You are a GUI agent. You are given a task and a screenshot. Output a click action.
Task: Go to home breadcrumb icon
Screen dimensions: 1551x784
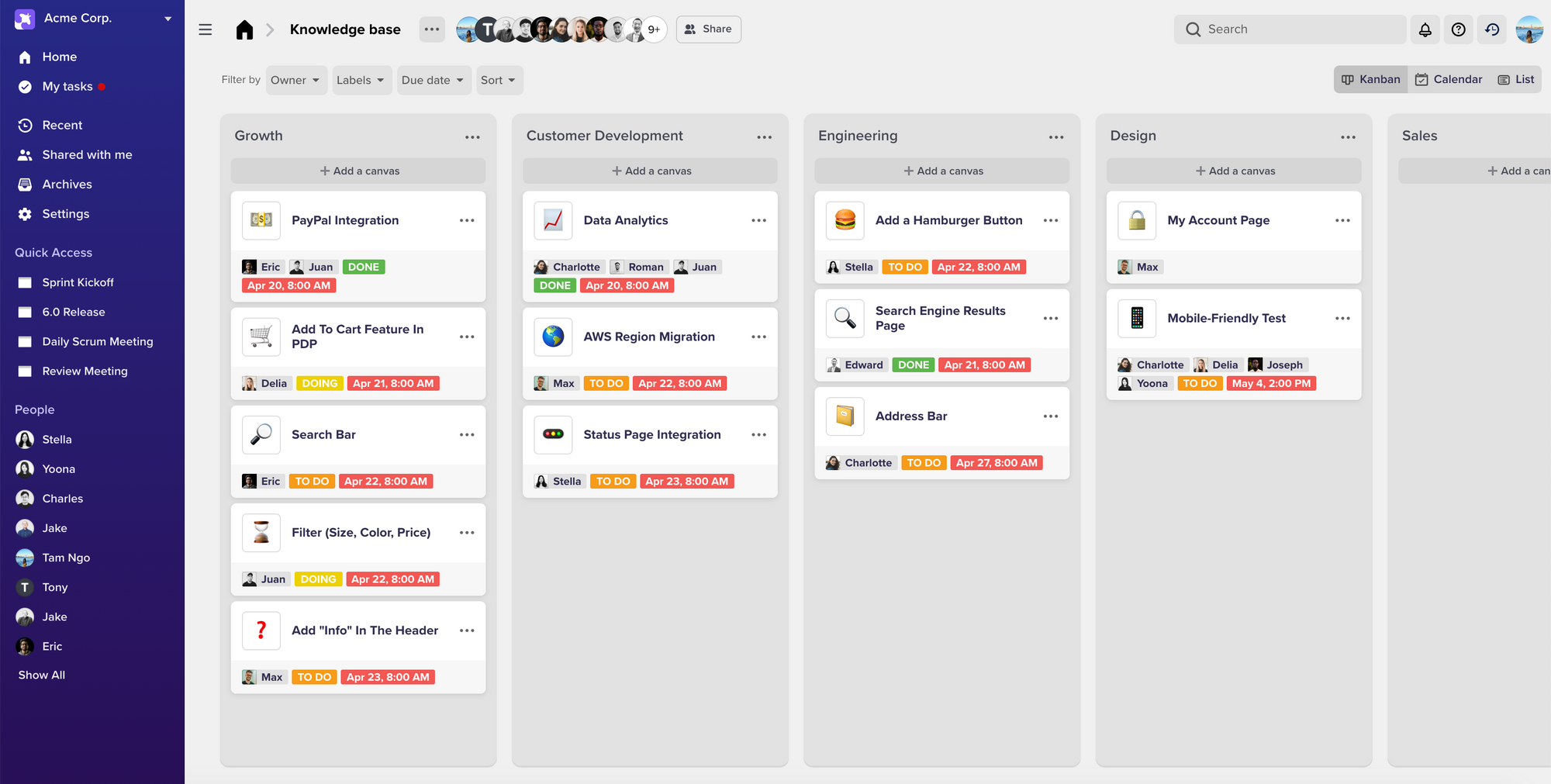click(244, 29)
